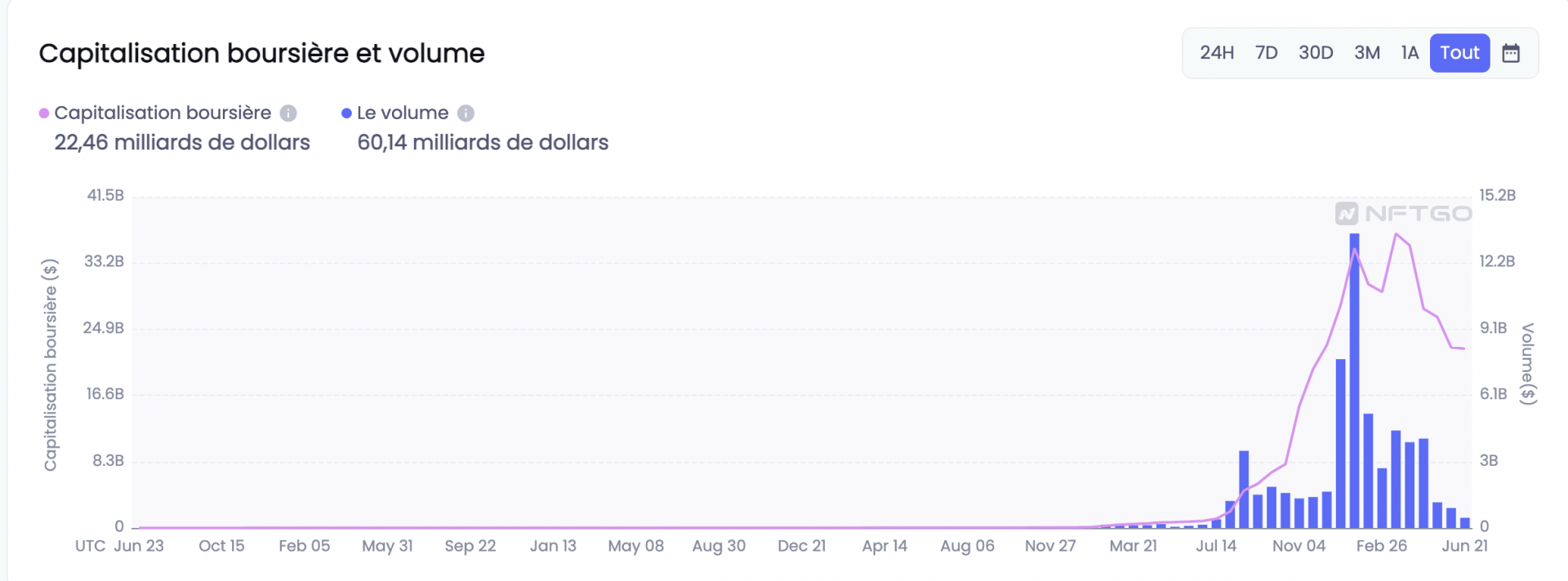The height and width of the screenshot is (581, 1568).
Task: Hide Le volume series via its legend
Action: [x=402, y=113]
